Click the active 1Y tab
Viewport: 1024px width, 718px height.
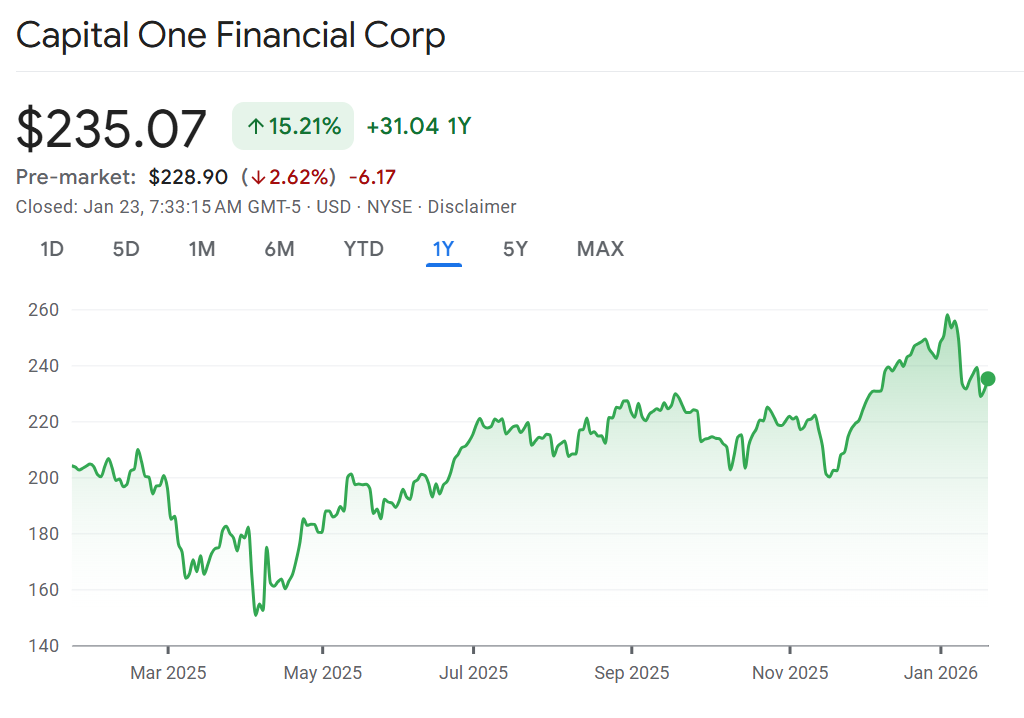(x=444, y=249)
